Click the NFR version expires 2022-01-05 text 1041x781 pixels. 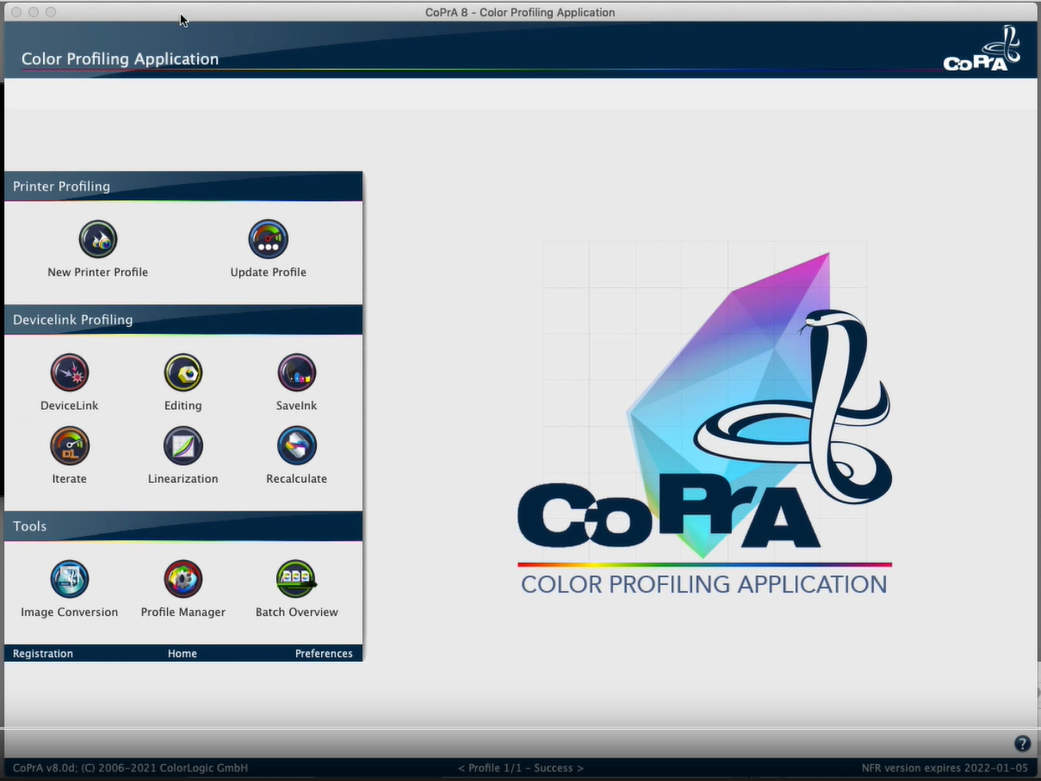coord(945,768)
